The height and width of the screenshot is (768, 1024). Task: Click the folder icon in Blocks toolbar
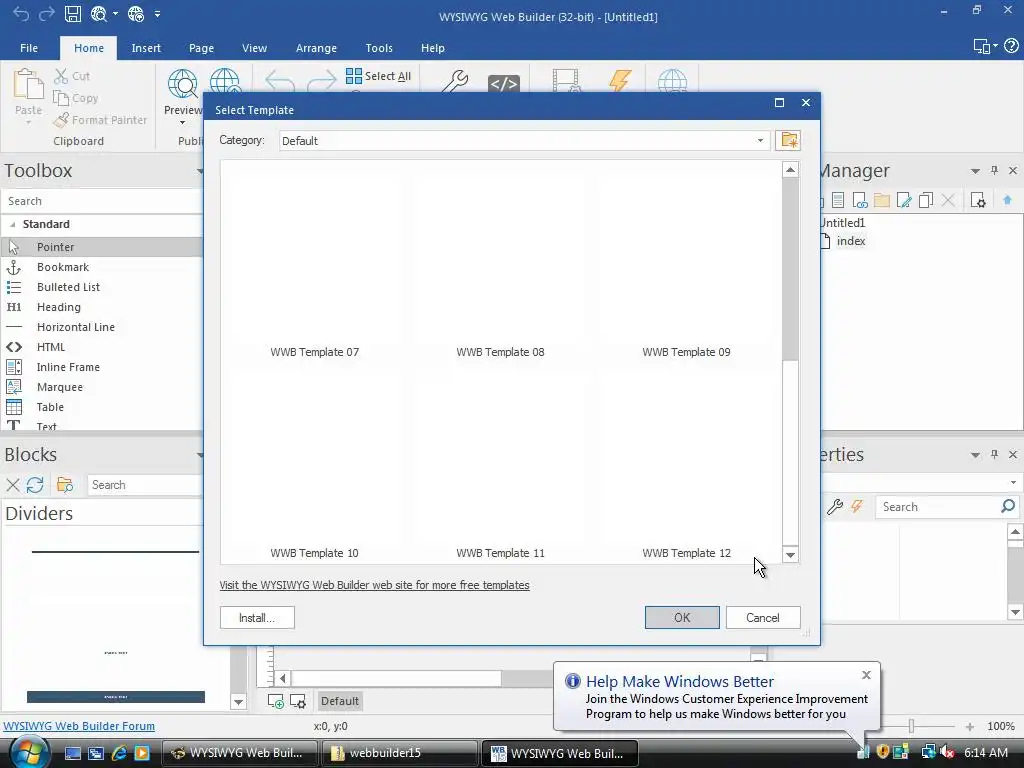click(65, 485)
